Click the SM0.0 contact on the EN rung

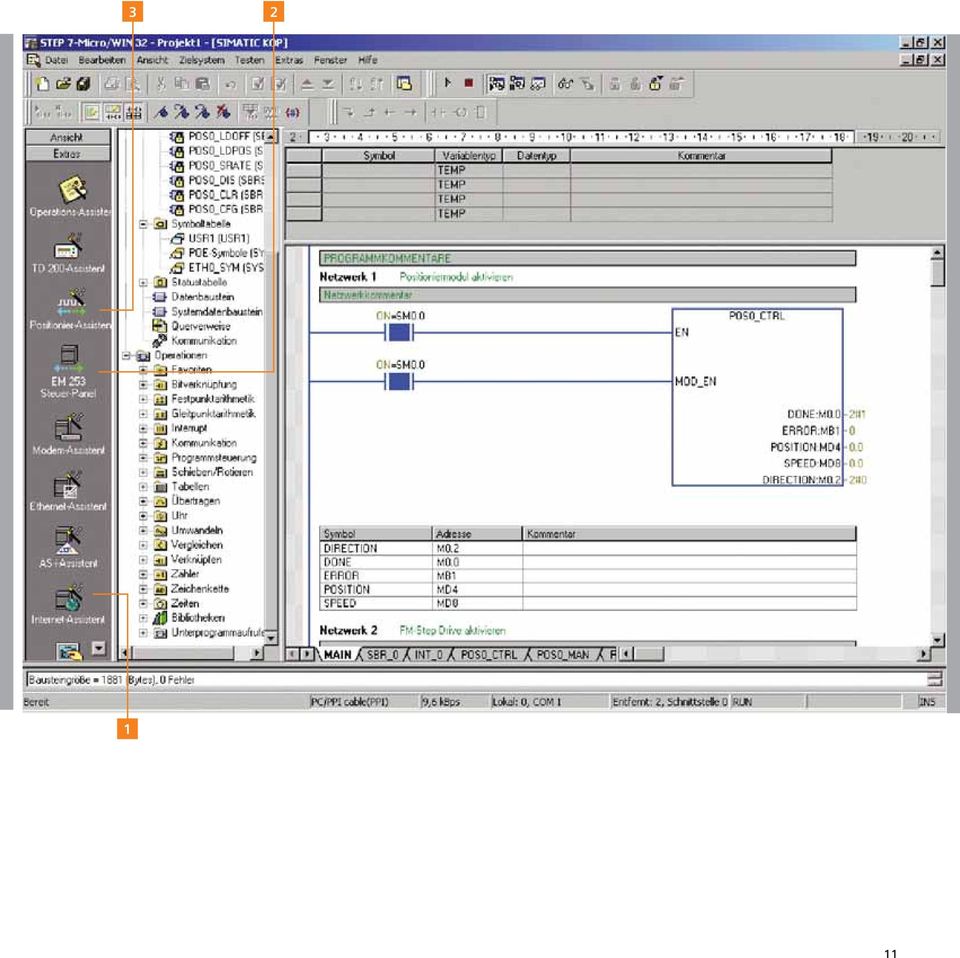[399, 333]
